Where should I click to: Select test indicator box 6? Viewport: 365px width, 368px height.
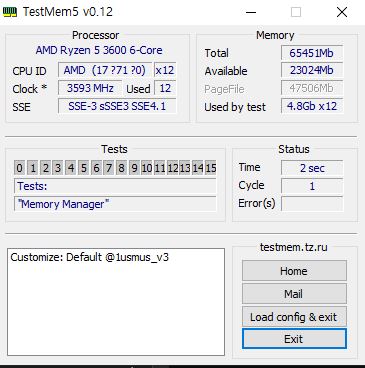96,168
